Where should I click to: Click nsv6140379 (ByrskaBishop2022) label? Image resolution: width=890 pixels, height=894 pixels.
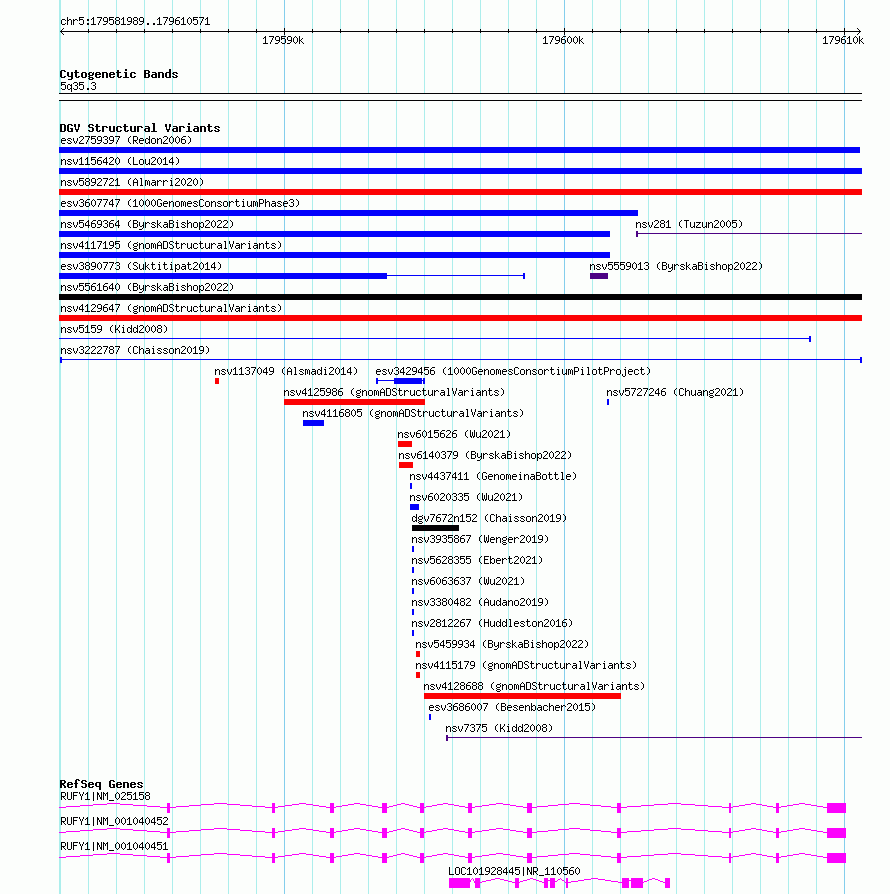(x=485, y=456)
